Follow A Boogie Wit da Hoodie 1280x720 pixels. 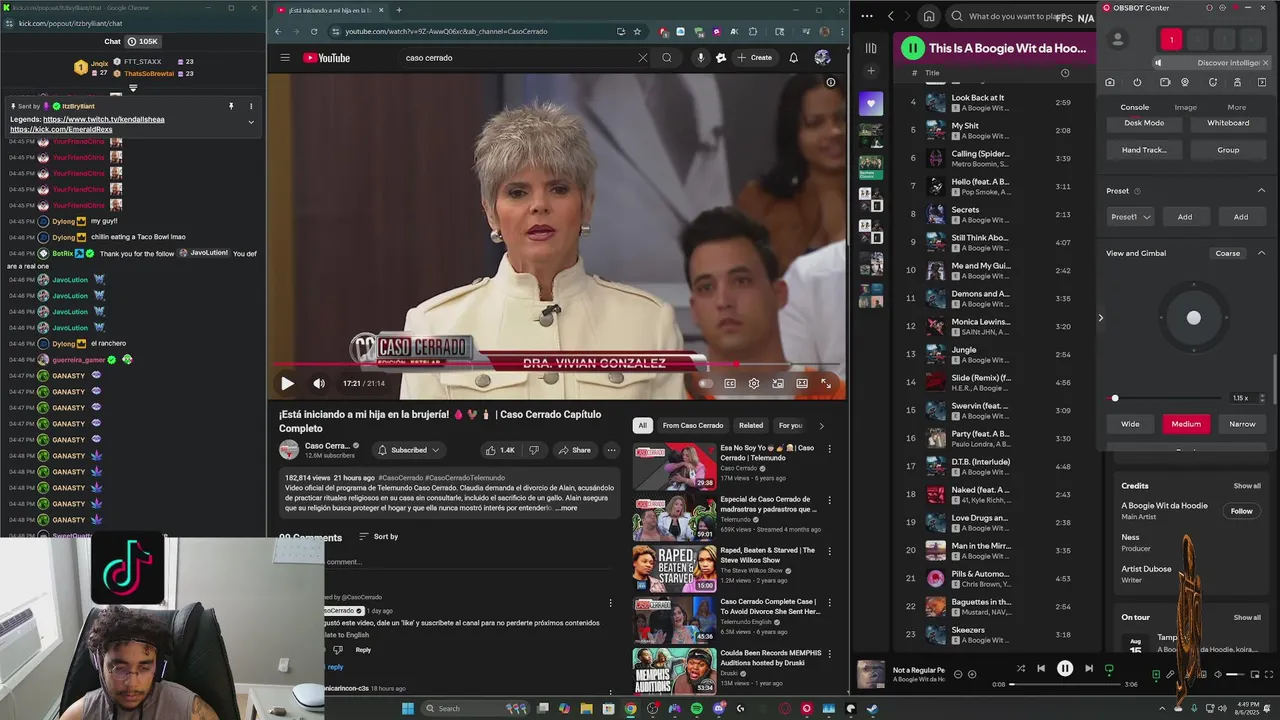[1241, 511]
